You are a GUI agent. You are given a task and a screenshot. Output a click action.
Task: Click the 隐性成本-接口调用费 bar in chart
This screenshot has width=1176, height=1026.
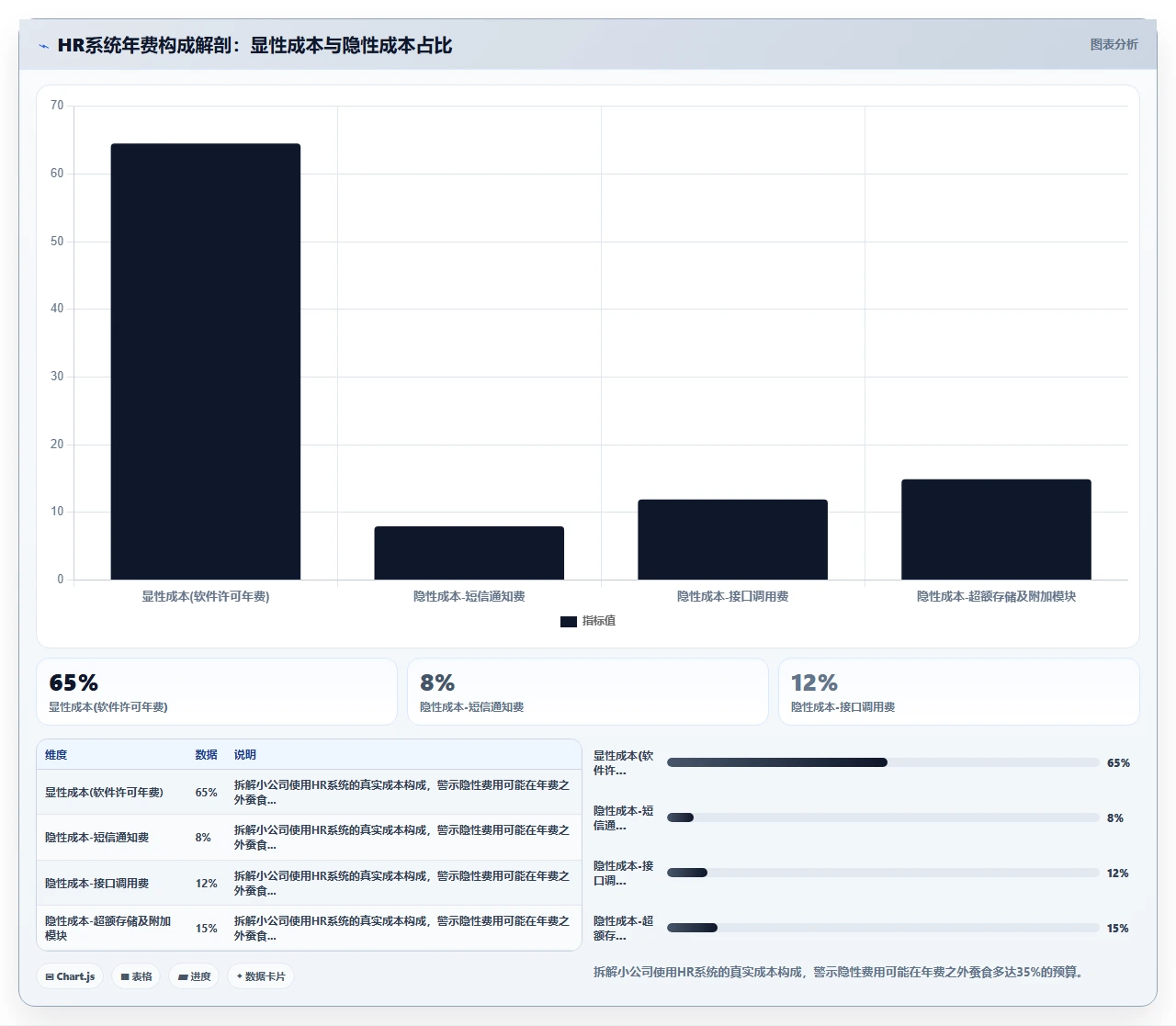coord(732,539)
